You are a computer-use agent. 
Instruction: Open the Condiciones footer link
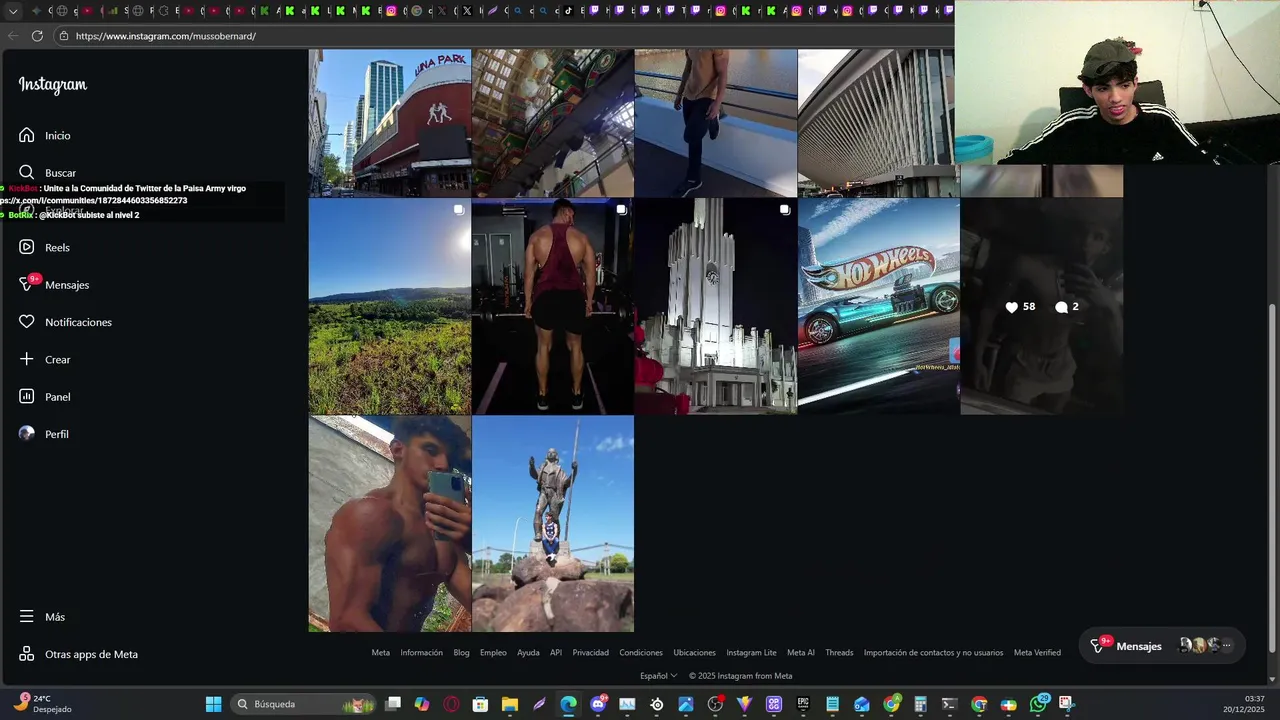(641, 653)
